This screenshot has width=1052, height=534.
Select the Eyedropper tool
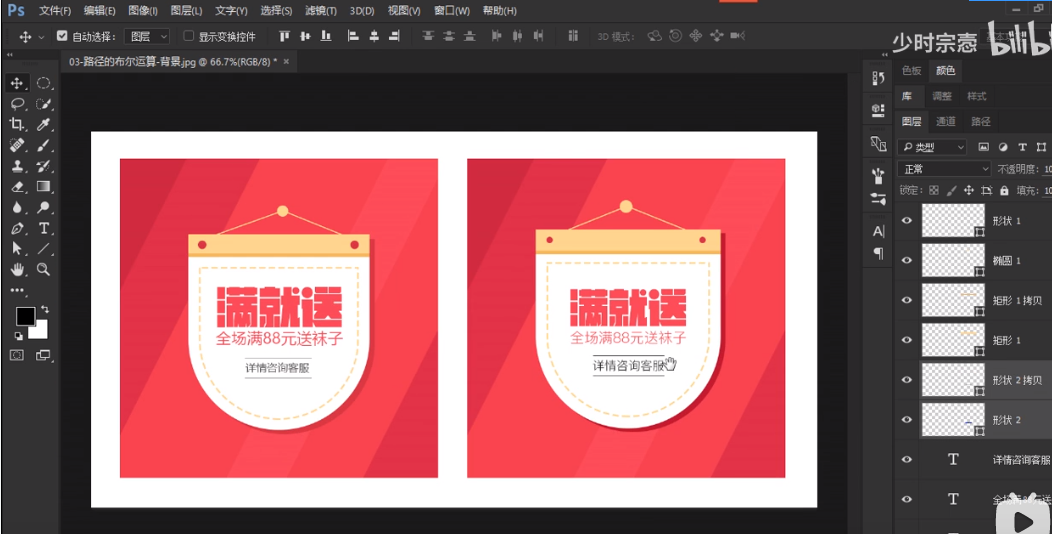pyautogui.click(x=44, y=124)
